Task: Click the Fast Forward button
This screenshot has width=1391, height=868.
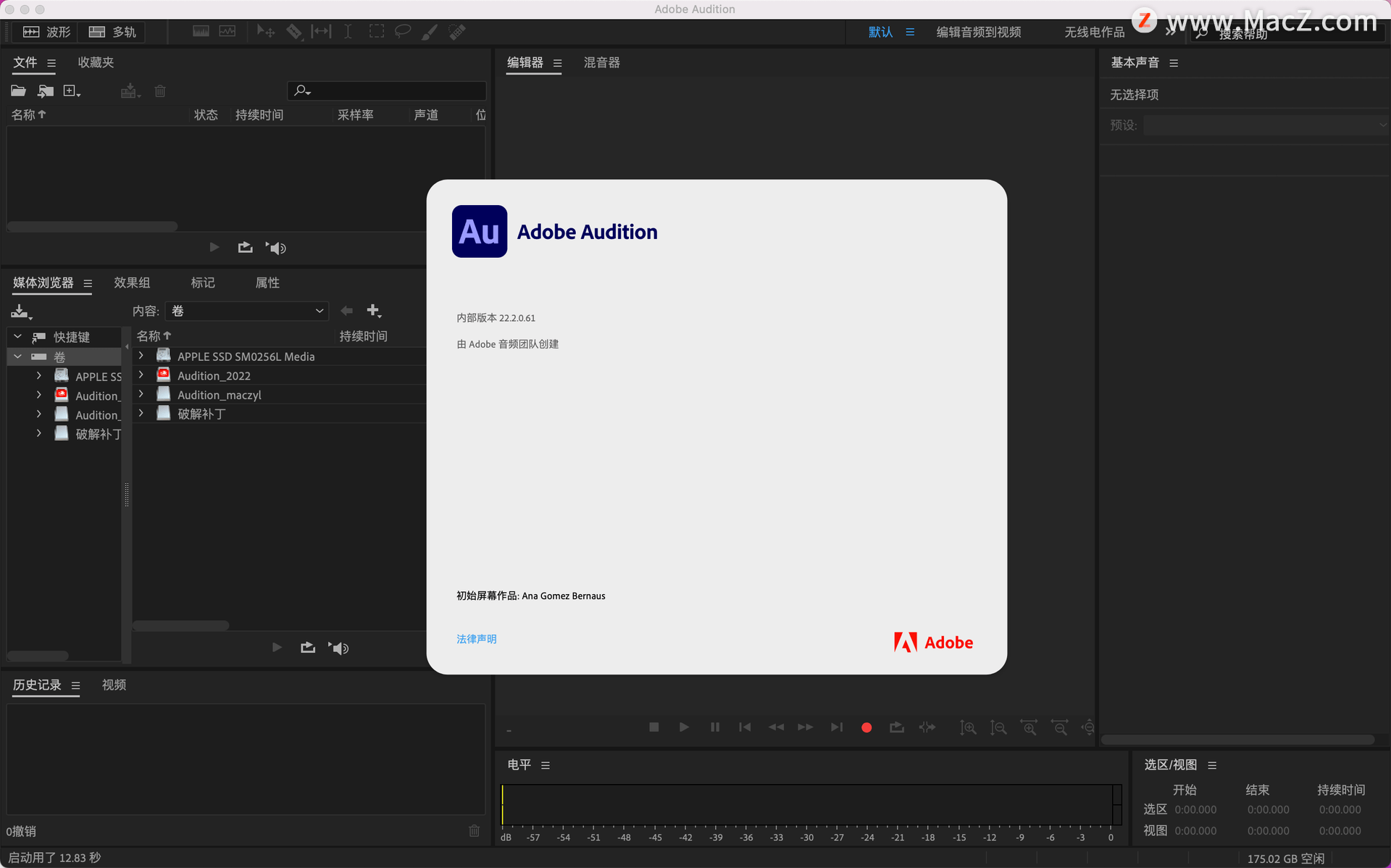Action: coord(806,727)
